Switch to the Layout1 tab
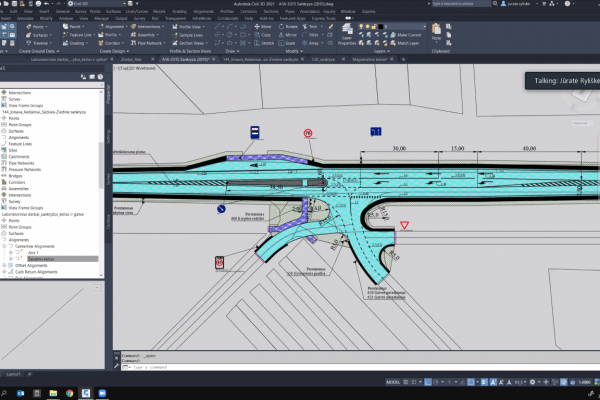The image size is (600, 400). click(13, 374)
